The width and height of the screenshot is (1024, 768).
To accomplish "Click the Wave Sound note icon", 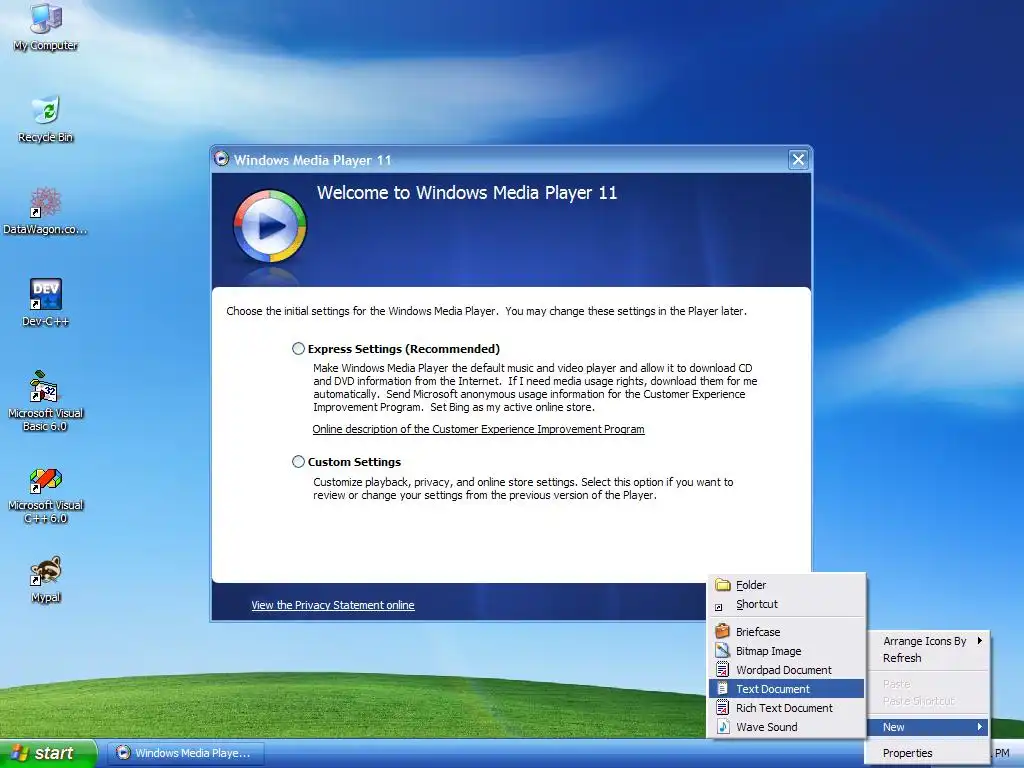I will coord(722,726).
